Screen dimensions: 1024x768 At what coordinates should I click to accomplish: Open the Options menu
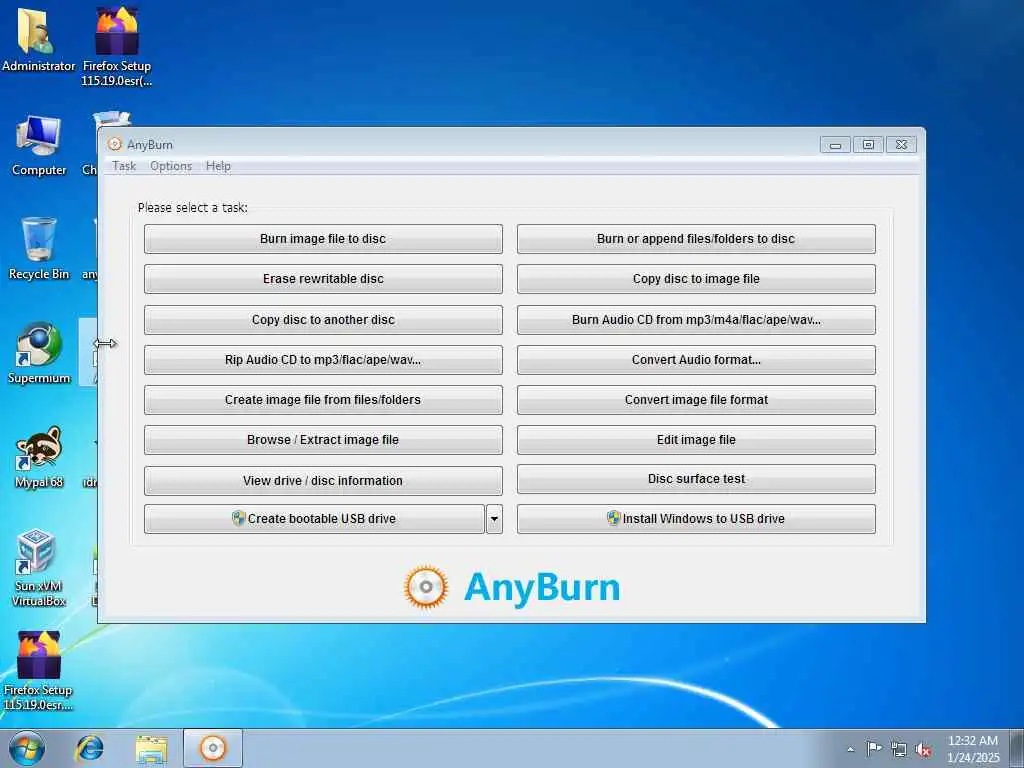point(171,166)
